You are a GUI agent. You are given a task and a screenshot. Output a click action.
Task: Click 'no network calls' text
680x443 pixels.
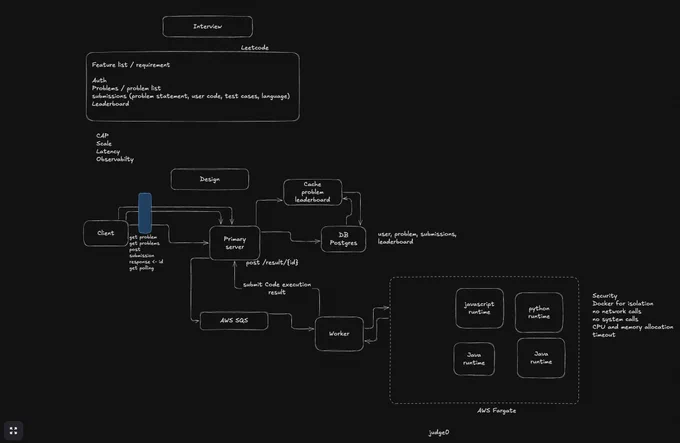click(x=617, y=311)
